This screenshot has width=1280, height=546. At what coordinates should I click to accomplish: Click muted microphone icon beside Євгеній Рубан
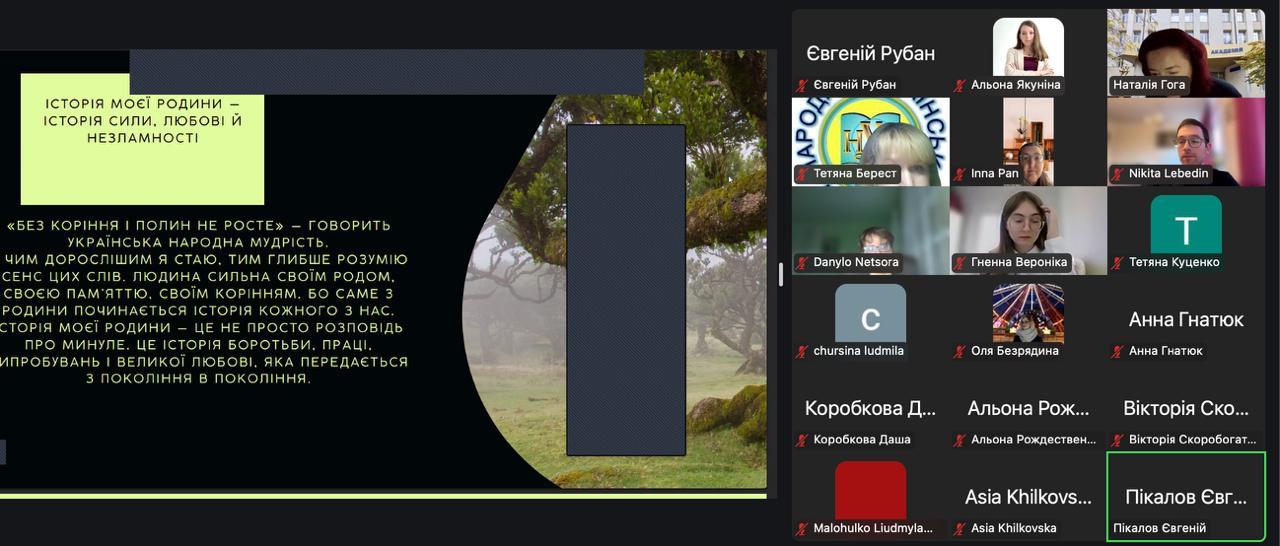802,85
